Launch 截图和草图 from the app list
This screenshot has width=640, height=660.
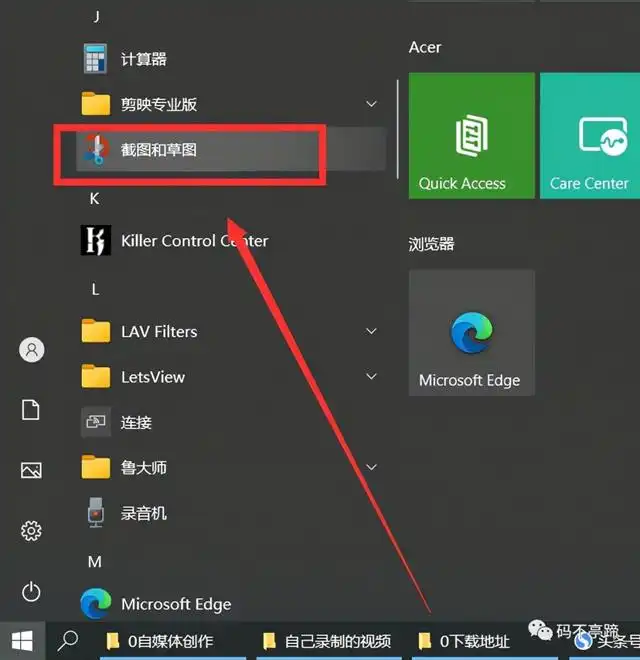[x=231, y=149]
